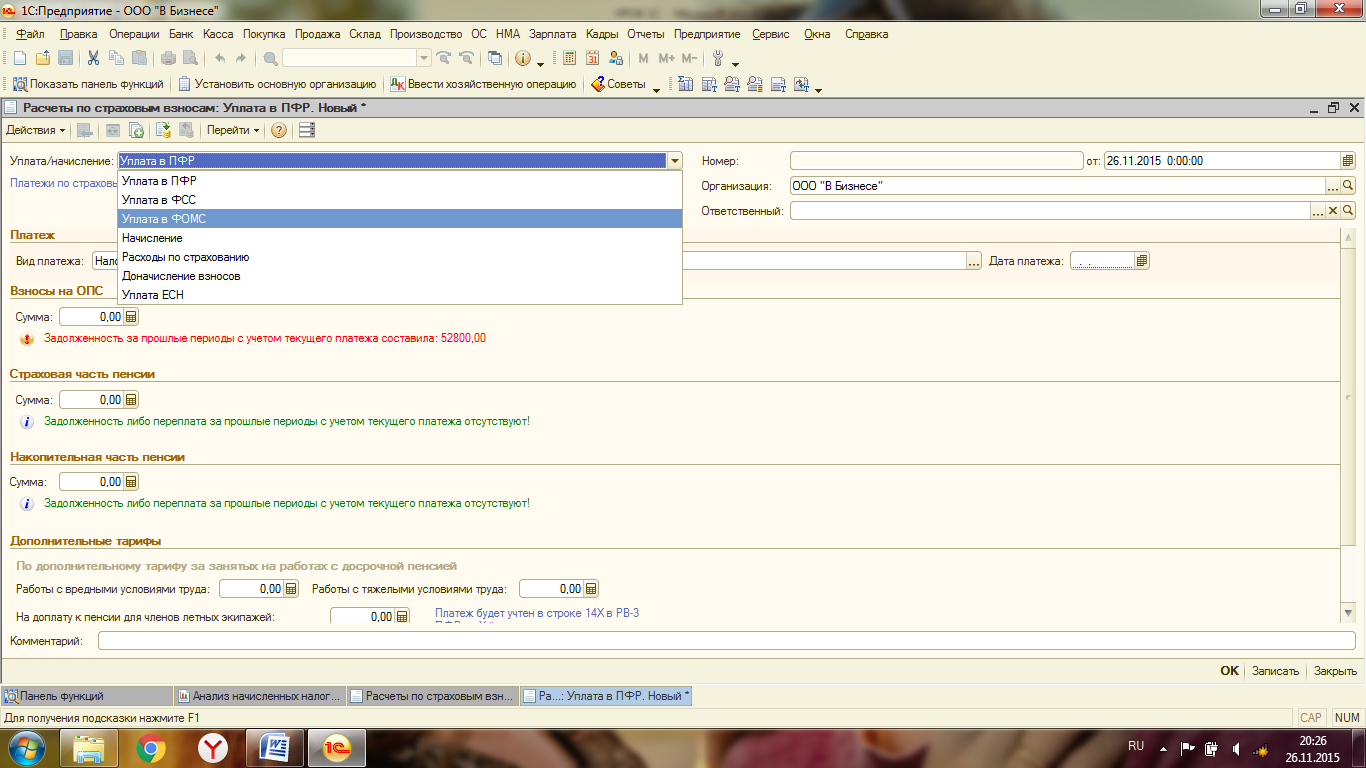Open the Help info icon in toolbar
This screenshot has width=1366, height=768.
523,58
